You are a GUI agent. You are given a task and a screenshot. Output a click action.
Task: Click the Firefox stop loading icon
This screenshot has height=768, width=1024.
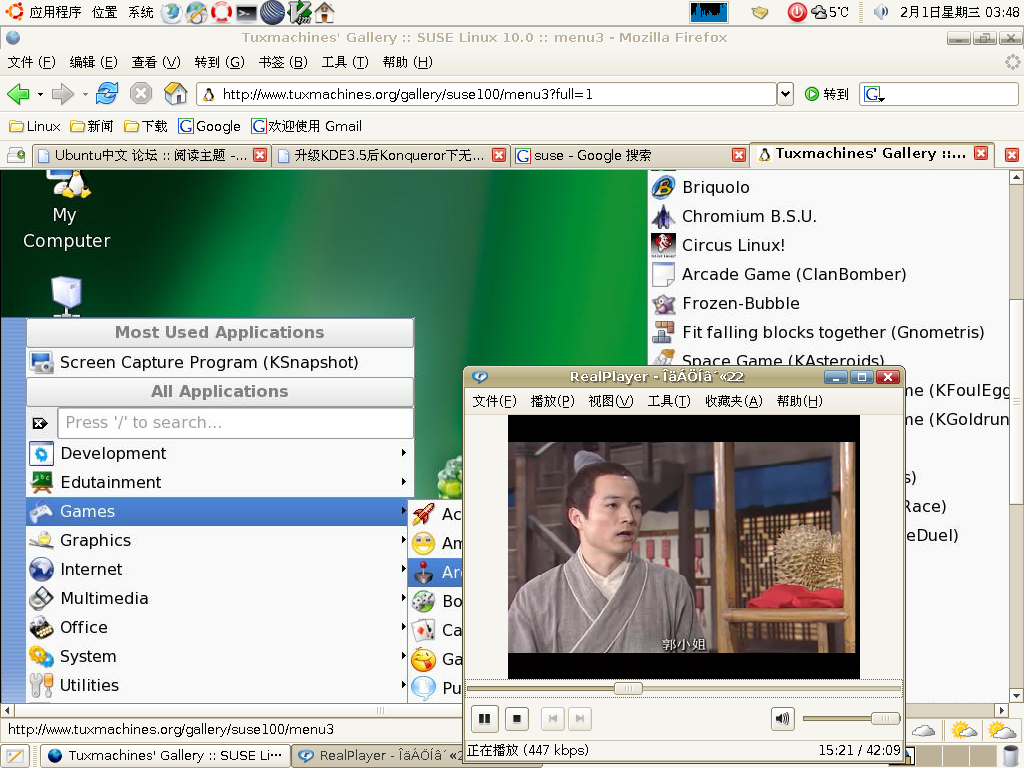pyautogui.click(x=140, y=93)
